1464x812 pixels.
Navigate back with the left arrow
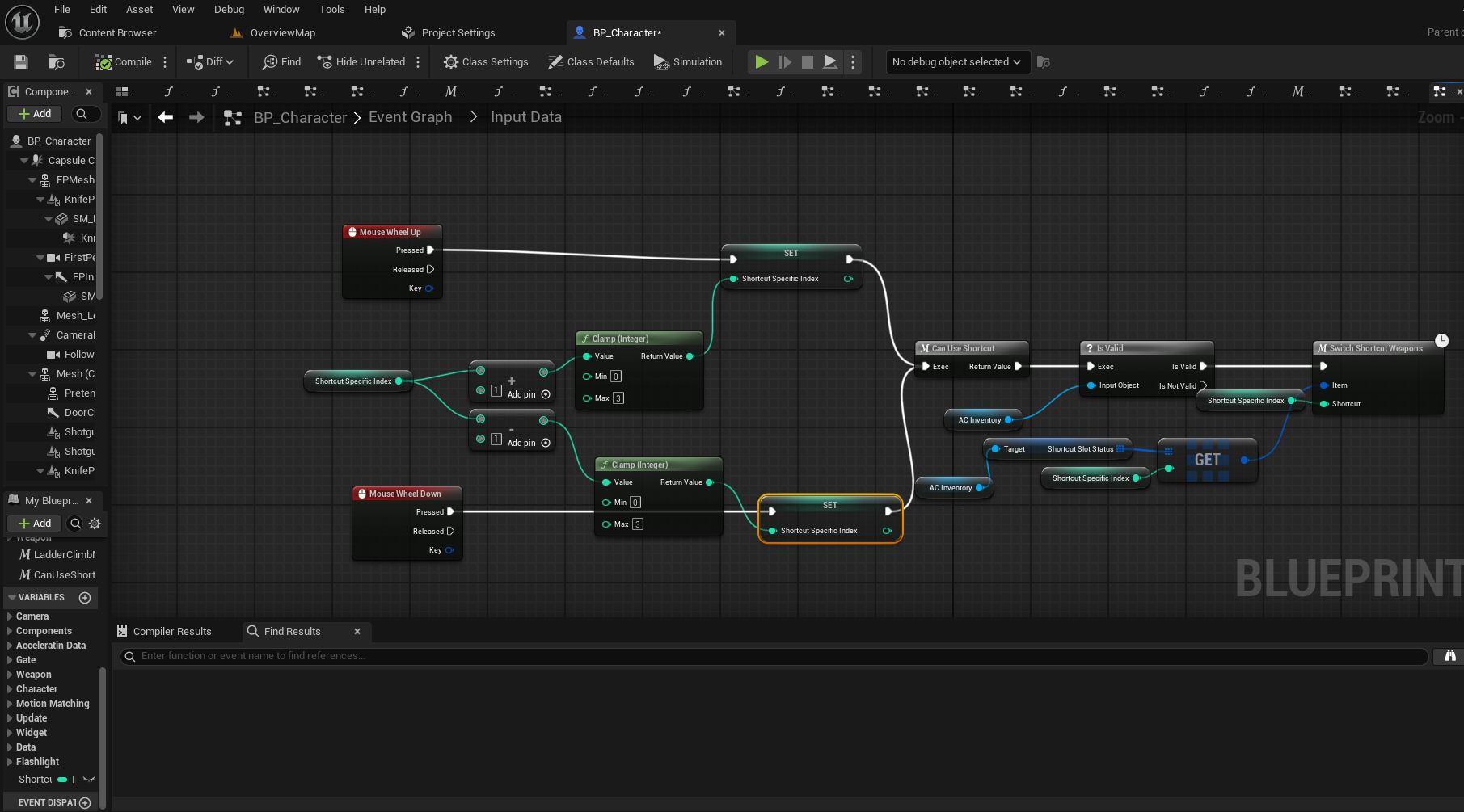pos(166,117)
